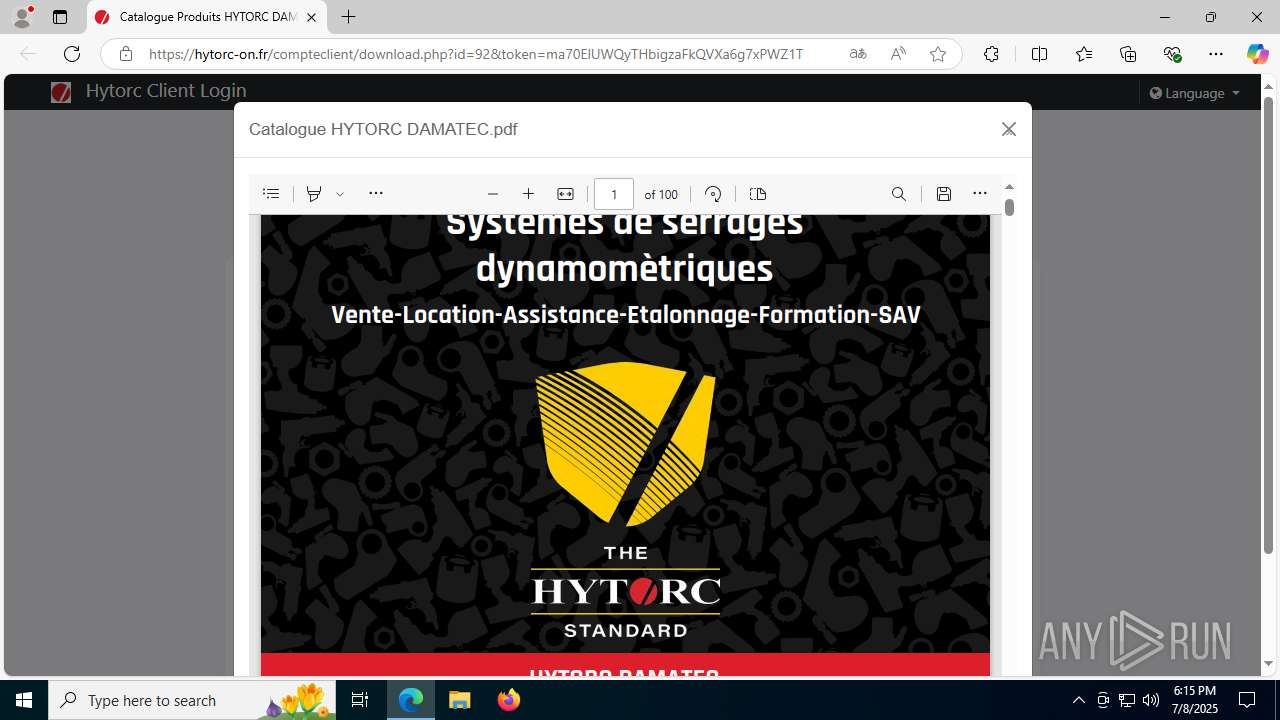
Task: Open PDF viewer more options menu
Action: click(x=980, y=194)
